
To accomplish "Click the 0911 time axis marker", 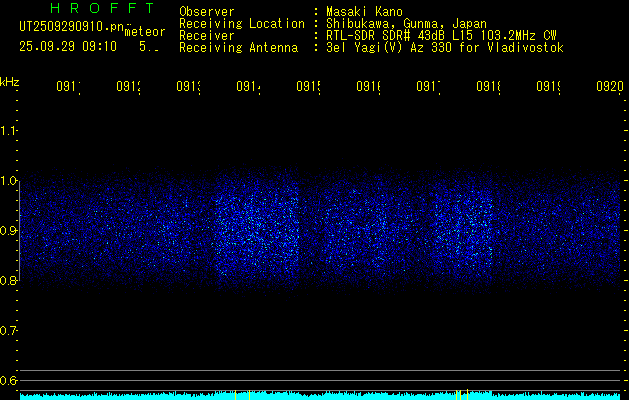I will pyautogui.click(x=68, y=86).
